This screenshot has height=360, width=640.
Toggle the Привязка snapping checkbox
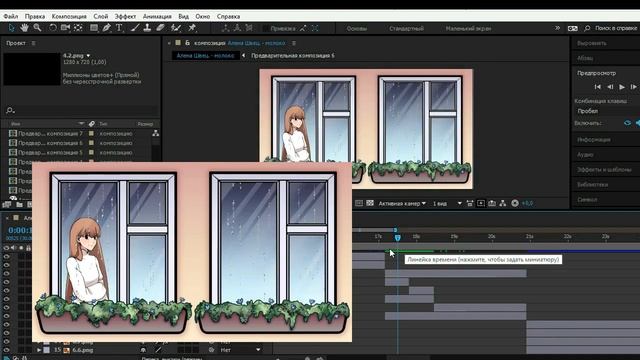265,28
